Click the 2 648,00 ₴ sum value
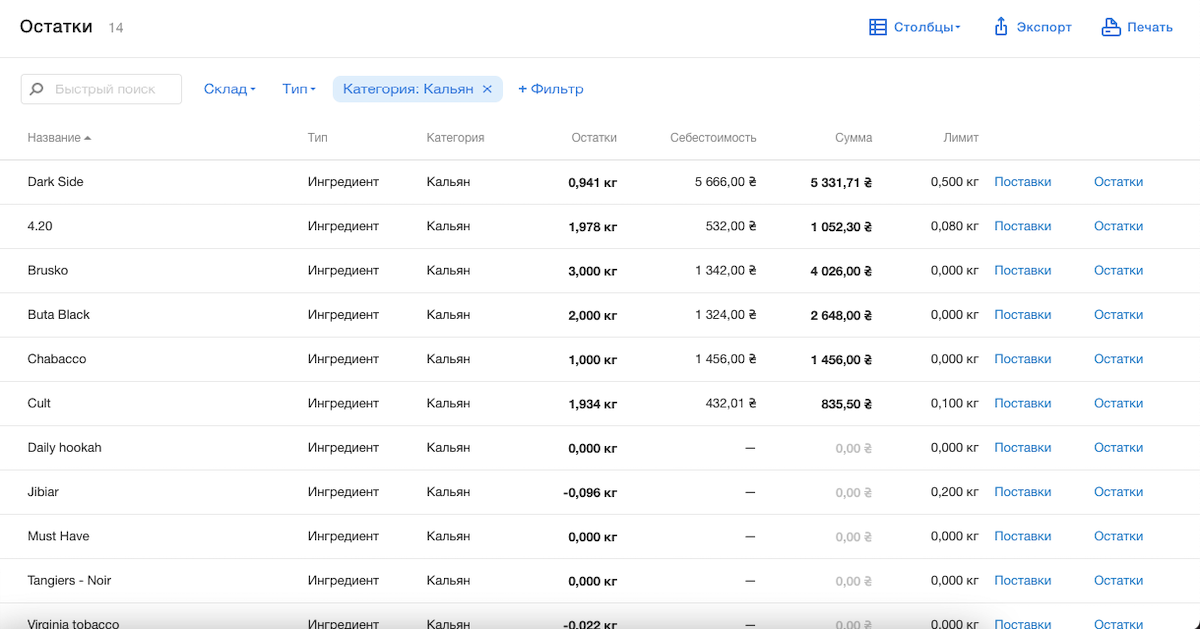Viewport: 1200px width, 629px height. point(841,315)
